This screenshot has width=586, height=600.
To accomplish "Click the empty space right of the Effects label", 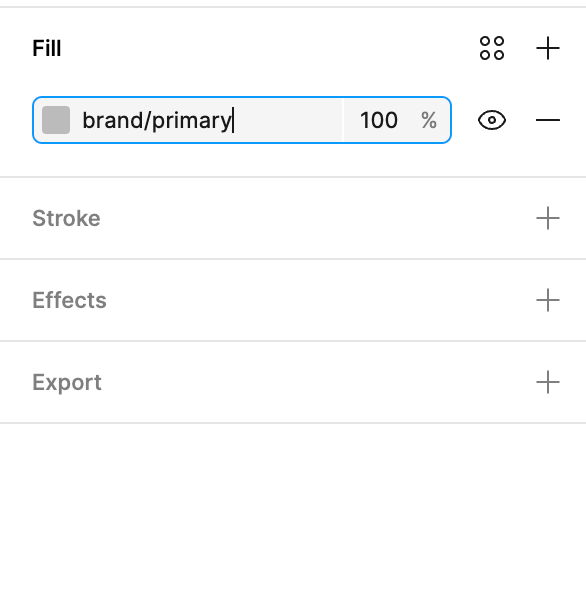I will (321, 300).
